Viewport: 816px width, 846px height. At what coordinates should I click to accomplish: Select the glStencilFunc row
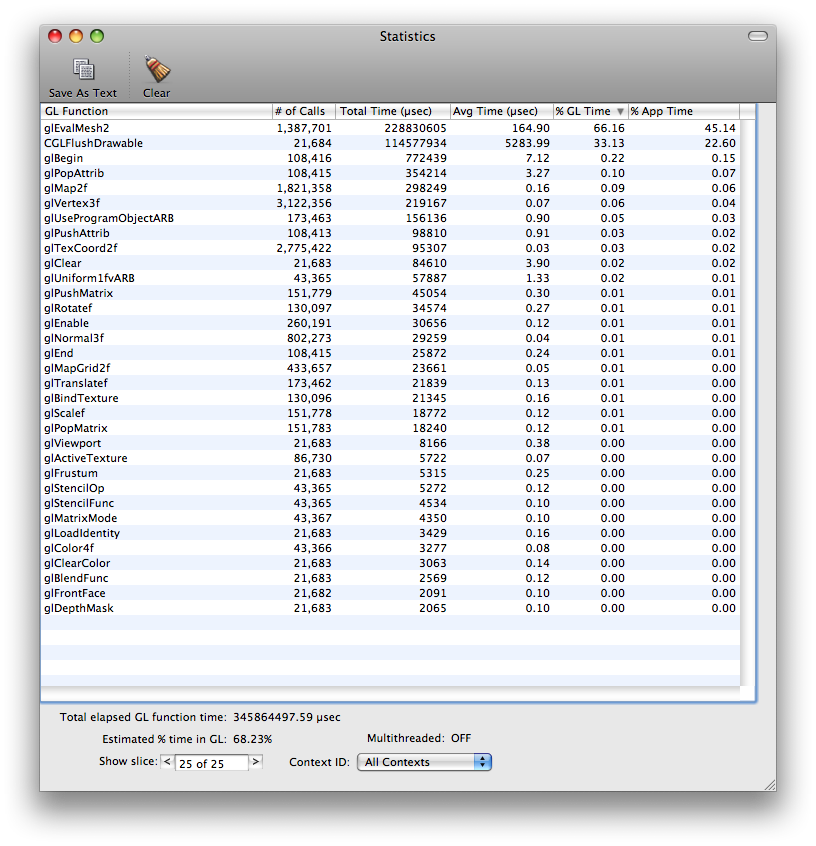point(390,503)
